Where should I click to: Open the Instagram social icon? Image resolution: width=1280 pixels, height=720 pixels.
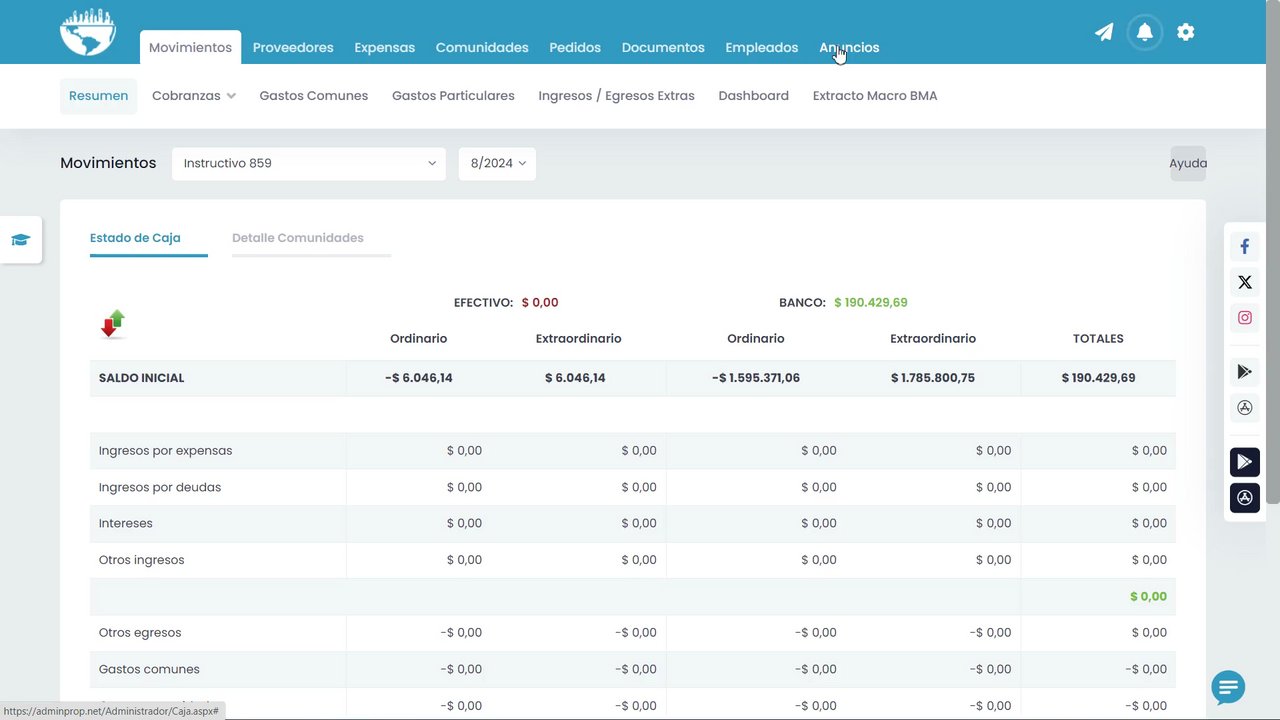point(1245,318)
